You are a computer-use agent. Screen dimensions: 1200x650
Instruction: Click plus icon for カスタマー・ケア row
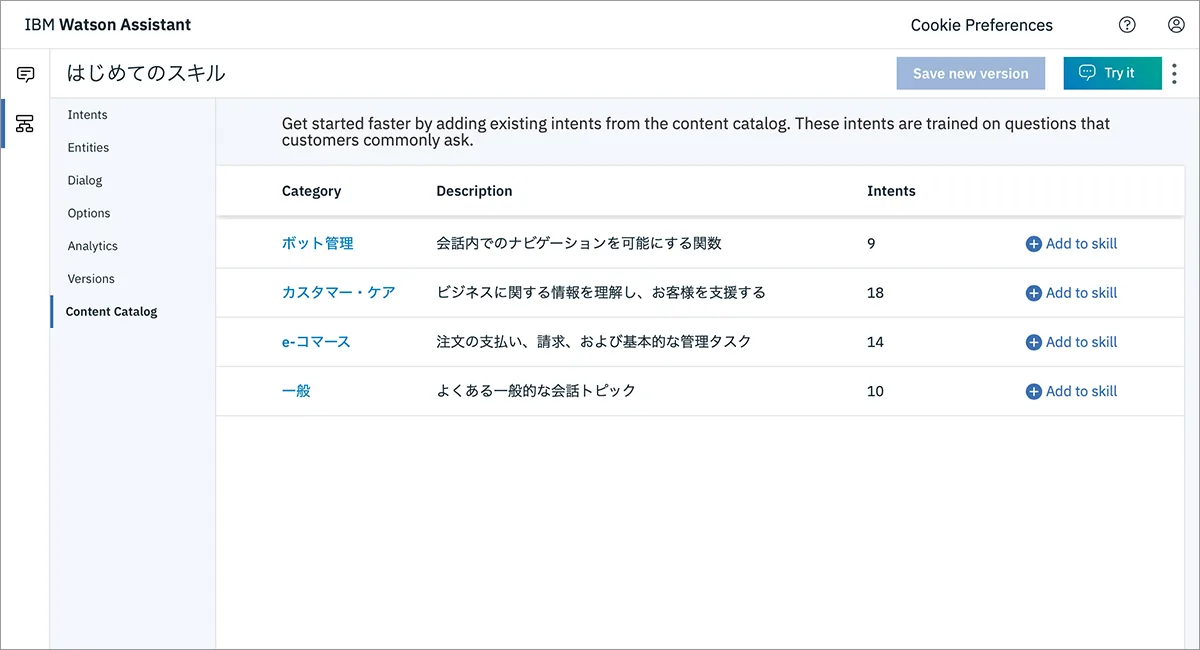coord(1033,293)
